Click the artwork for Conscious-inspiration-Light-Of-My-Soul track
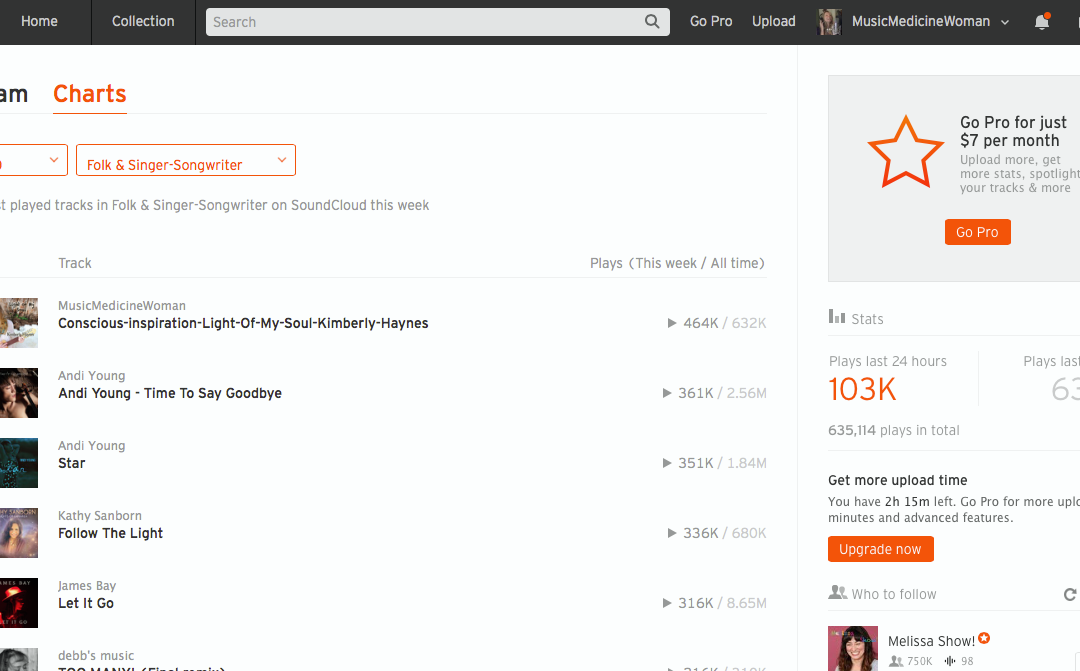The image size is (1080, 671). point(19,322)
